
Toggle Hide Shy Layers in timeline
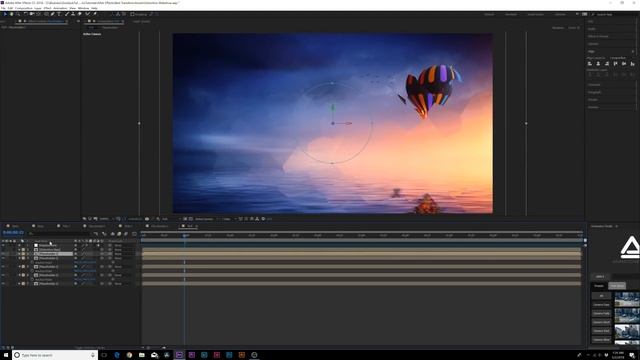pyautogui.click(x=112, y=233)
